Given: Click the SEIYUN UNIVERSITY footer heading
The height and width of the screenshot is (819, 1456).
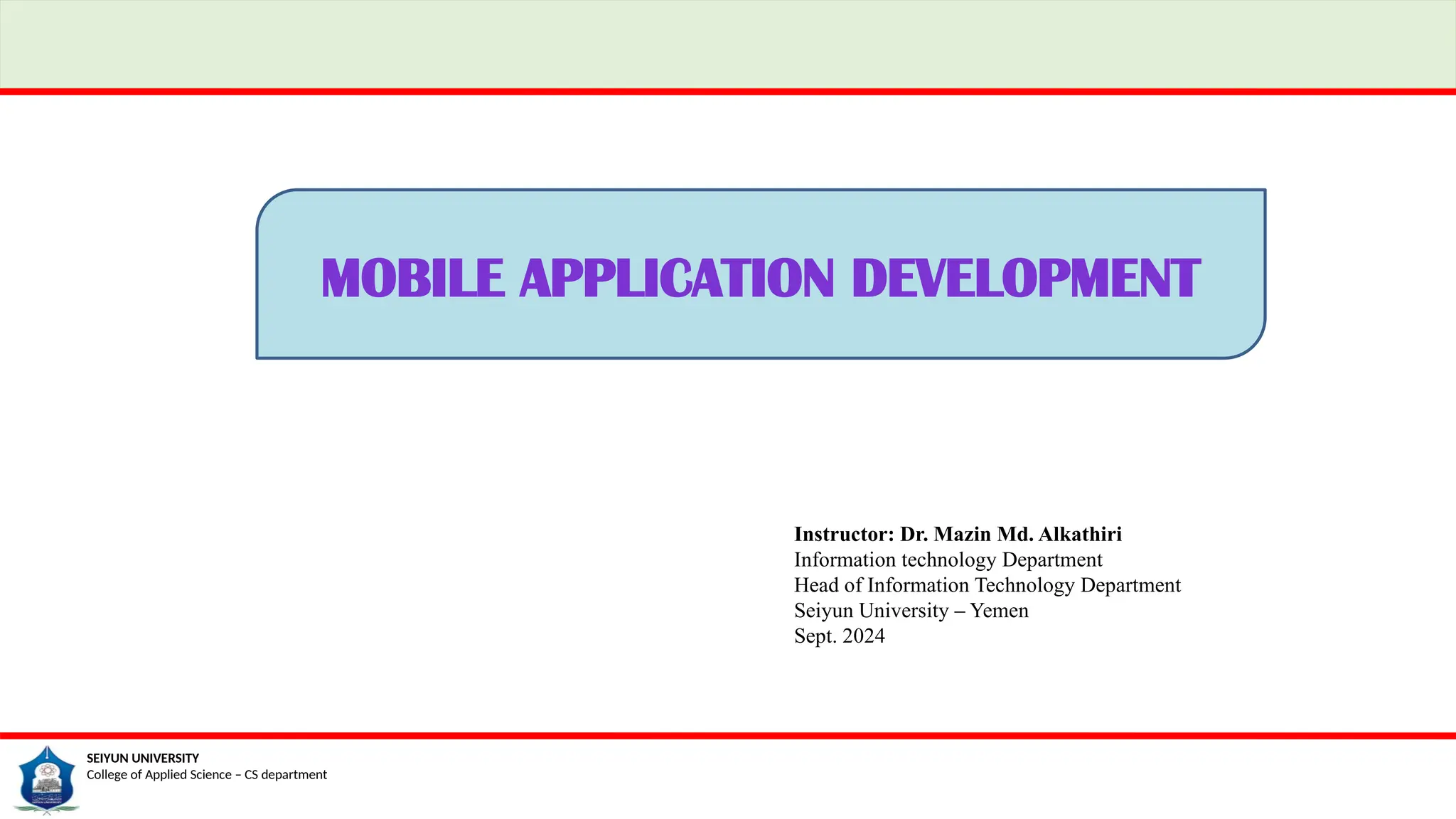Looking at the screenshot, I should click(142, 758).
